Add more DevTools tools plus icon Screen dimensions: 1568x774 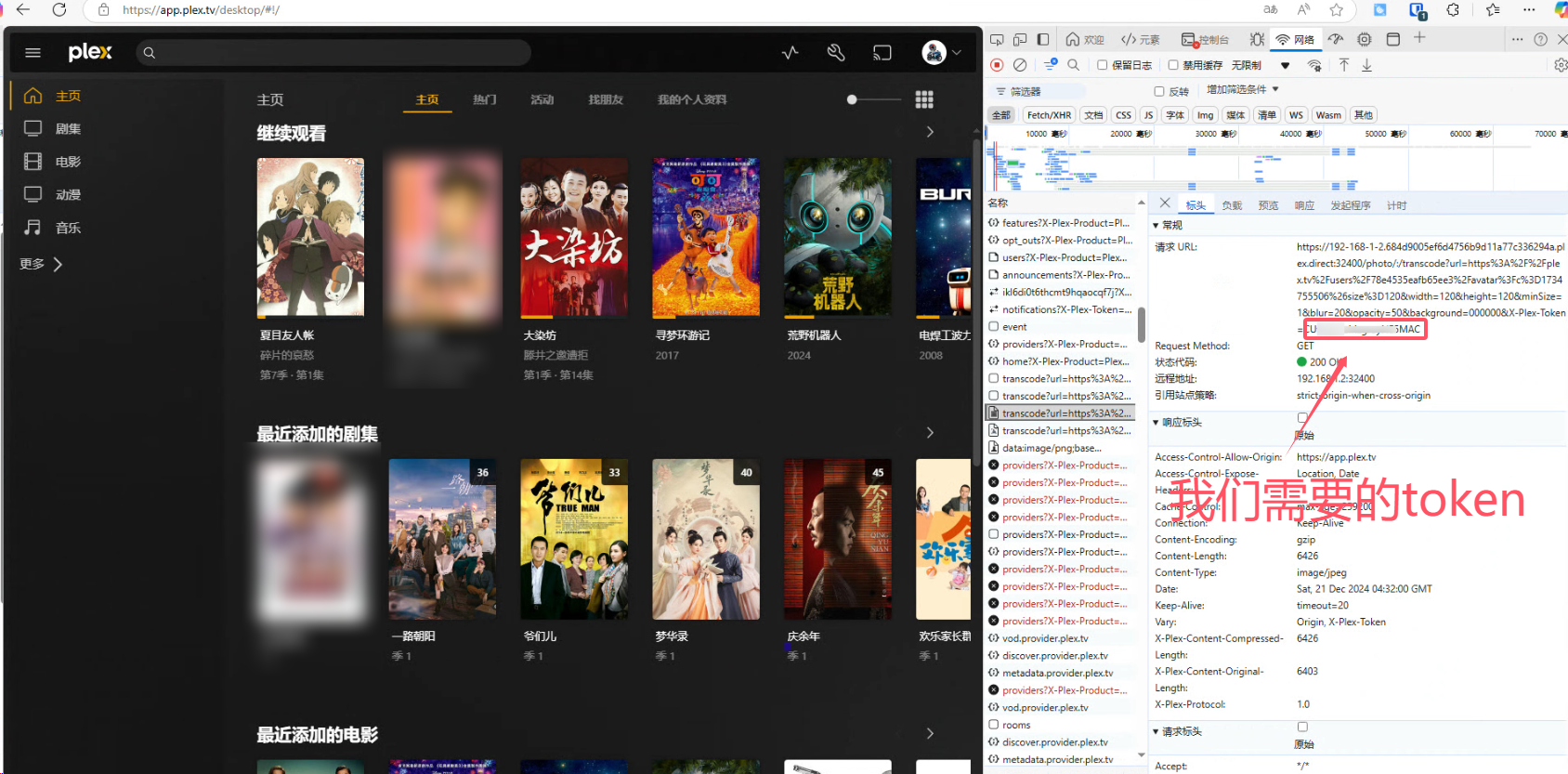click(x=1419, y=38)
